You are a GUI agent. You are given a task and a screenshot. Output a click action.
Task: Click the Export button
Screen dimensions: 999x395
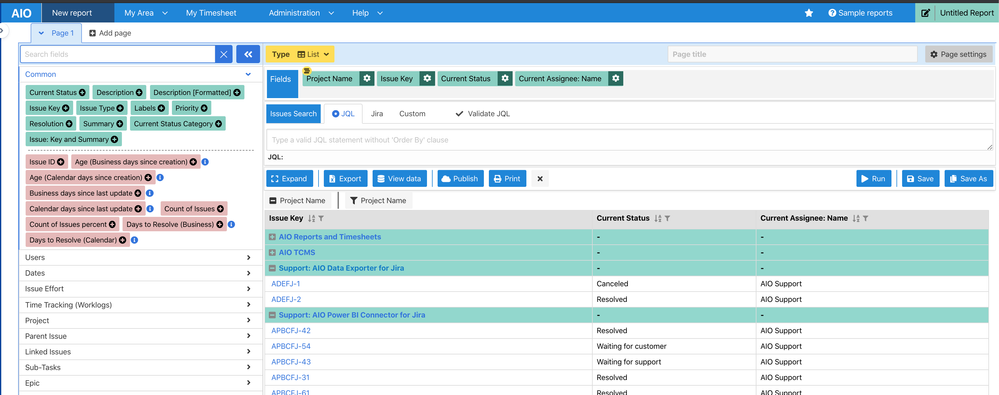tap(346, 179)
